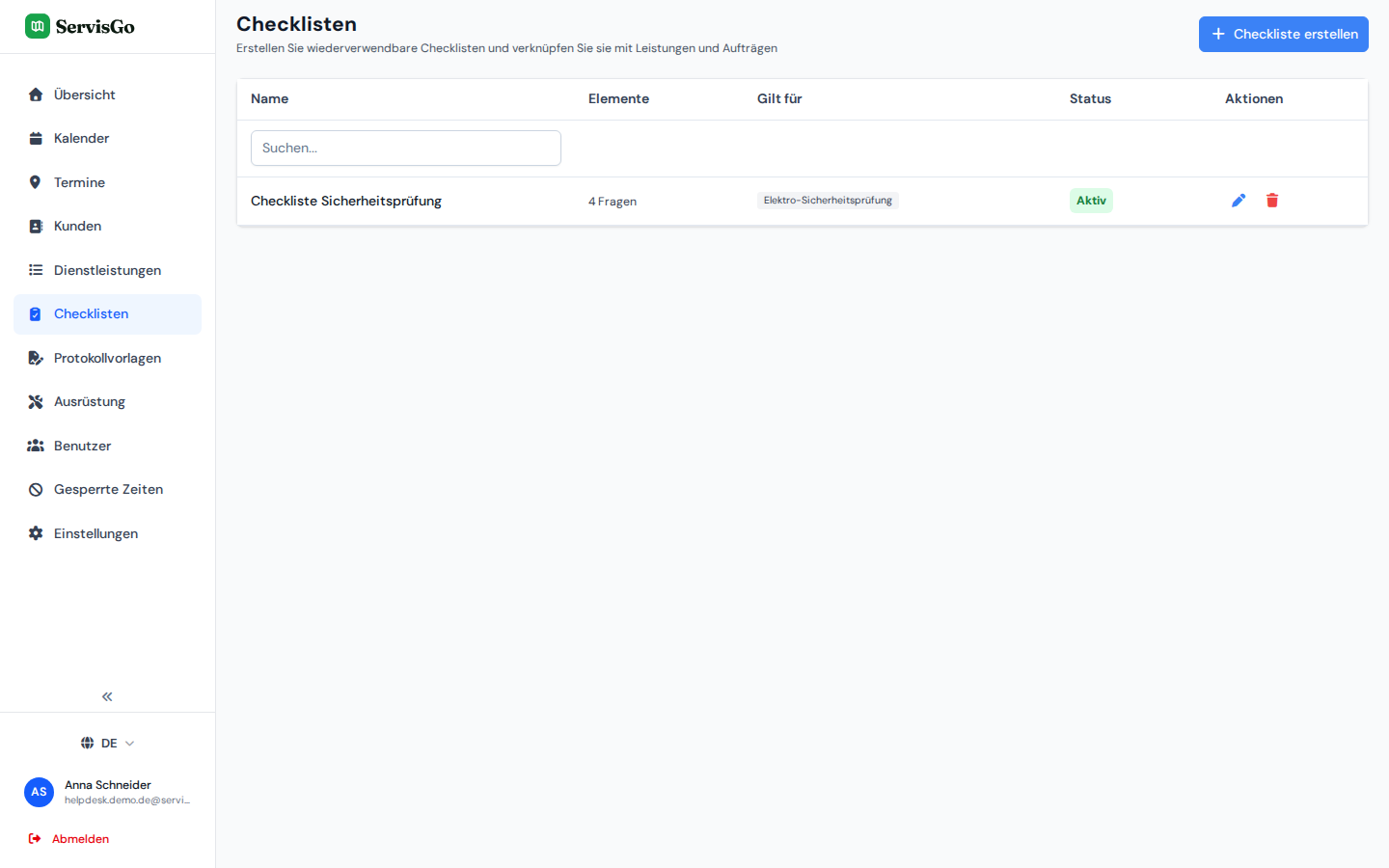Viewport: 1389px width, 868px height.
Task: Click the Name column header
Action: click(269, 99)
